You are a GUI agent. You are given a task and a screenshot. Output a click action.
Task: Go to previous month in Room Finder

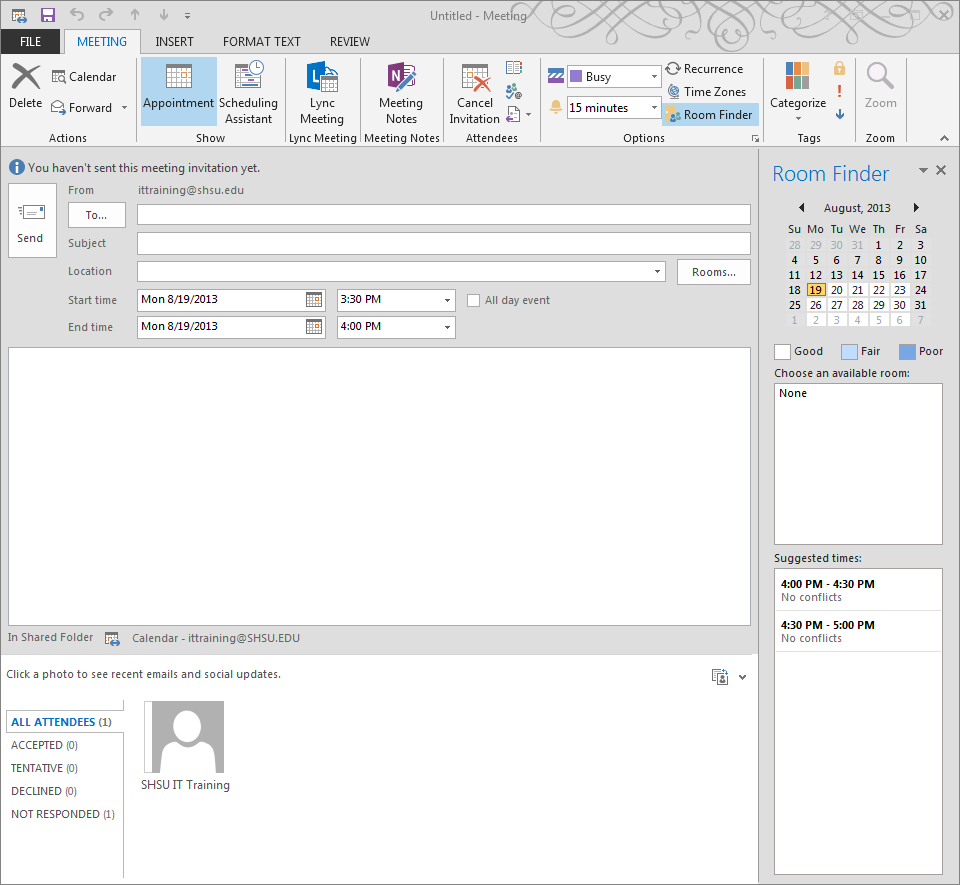pyautogui.click(x=801, y=208)
